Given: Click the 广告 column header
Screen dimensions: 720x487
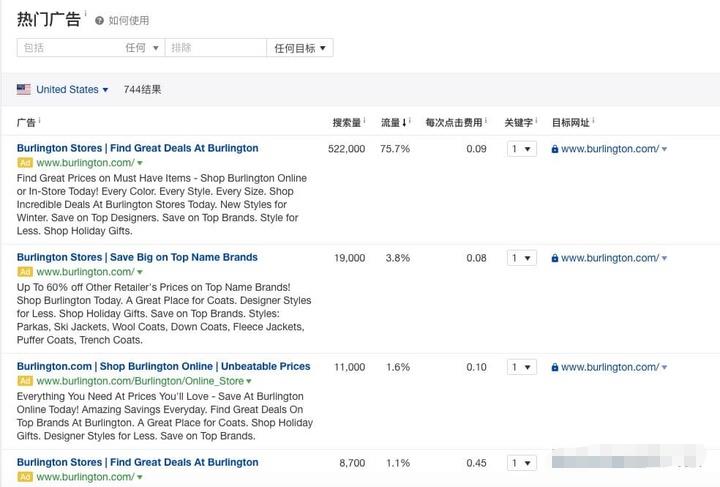Looking at the screenshot, I should coord(26,123).
